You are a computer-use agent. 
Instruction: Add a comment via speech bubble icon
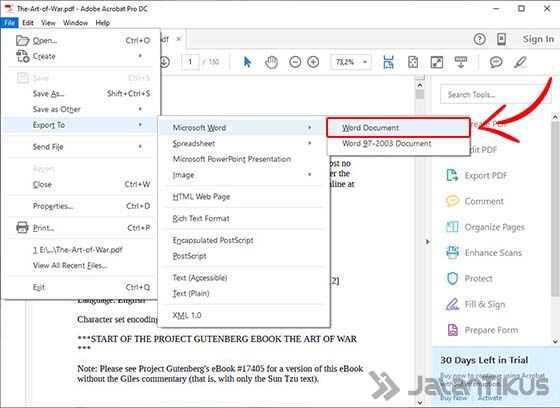point(496,62)
